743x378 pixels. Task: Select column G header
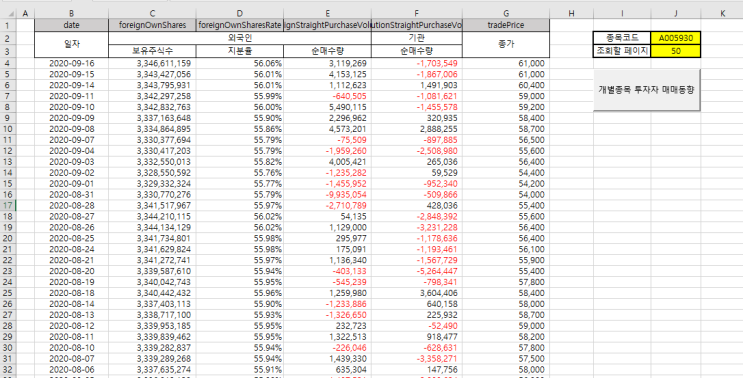(506, 14)
